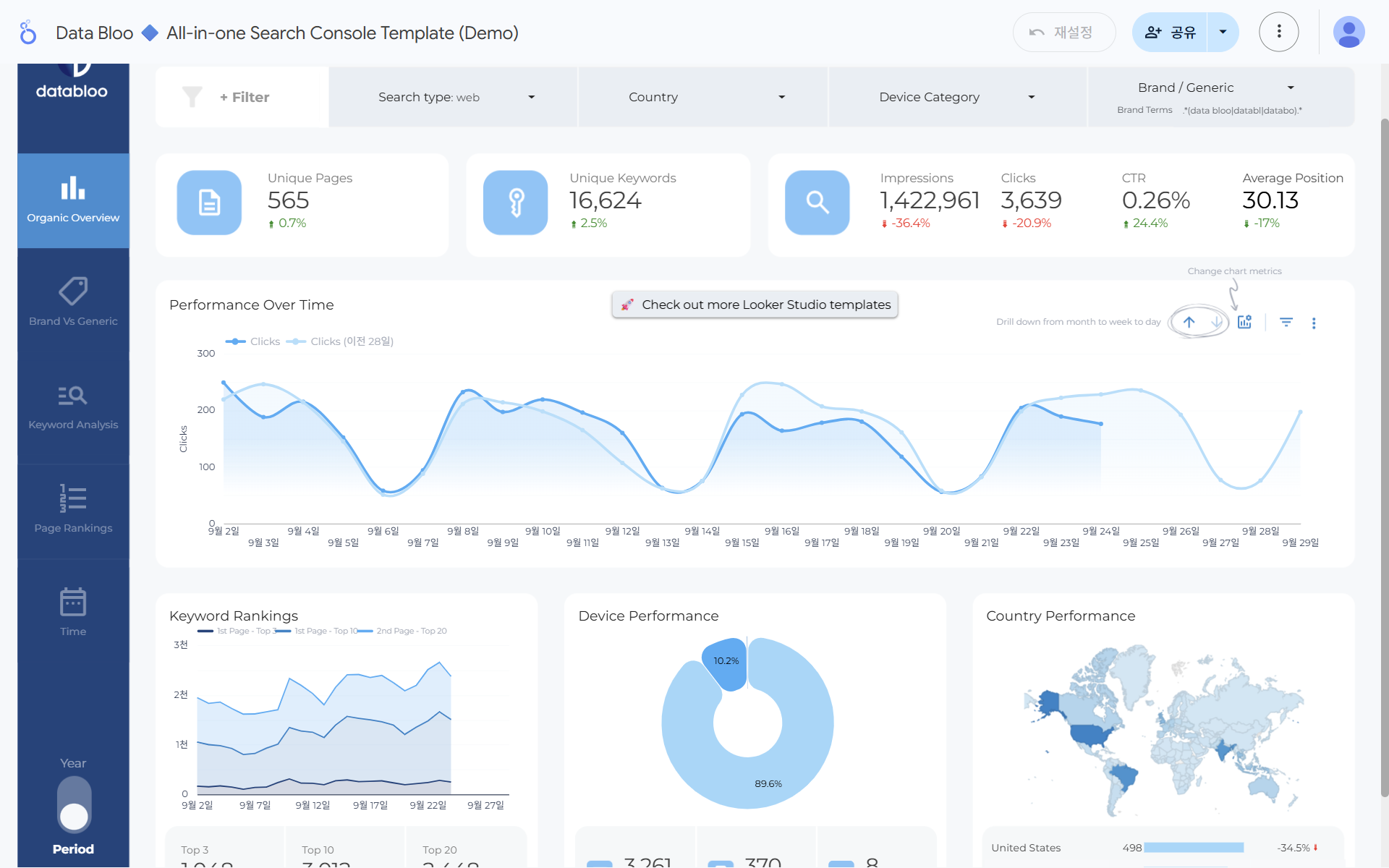Click the + Filter control
Image resolution: width=1389 pixels, height=868 pixels.
pos(243,97)
